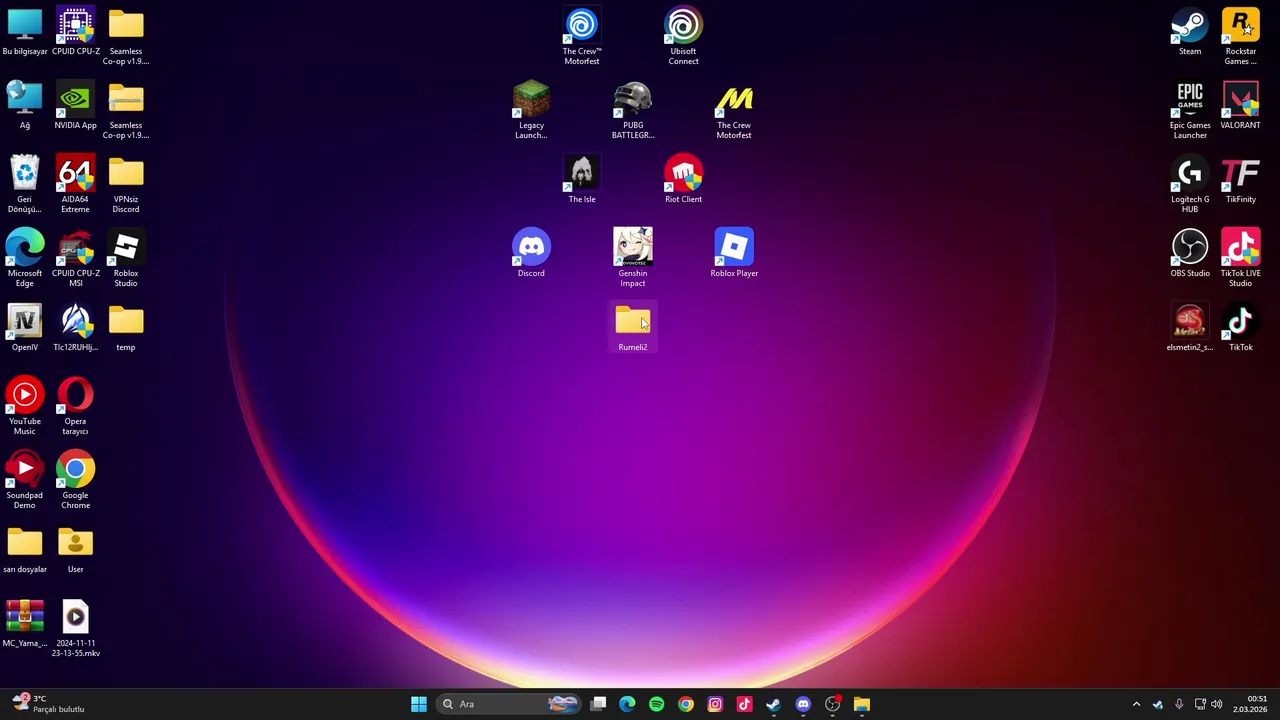The width and height of the screenshot is (1280, 720).
Task: Select the Ubisoft Connect shortcut
Action: tap(684, 37)
